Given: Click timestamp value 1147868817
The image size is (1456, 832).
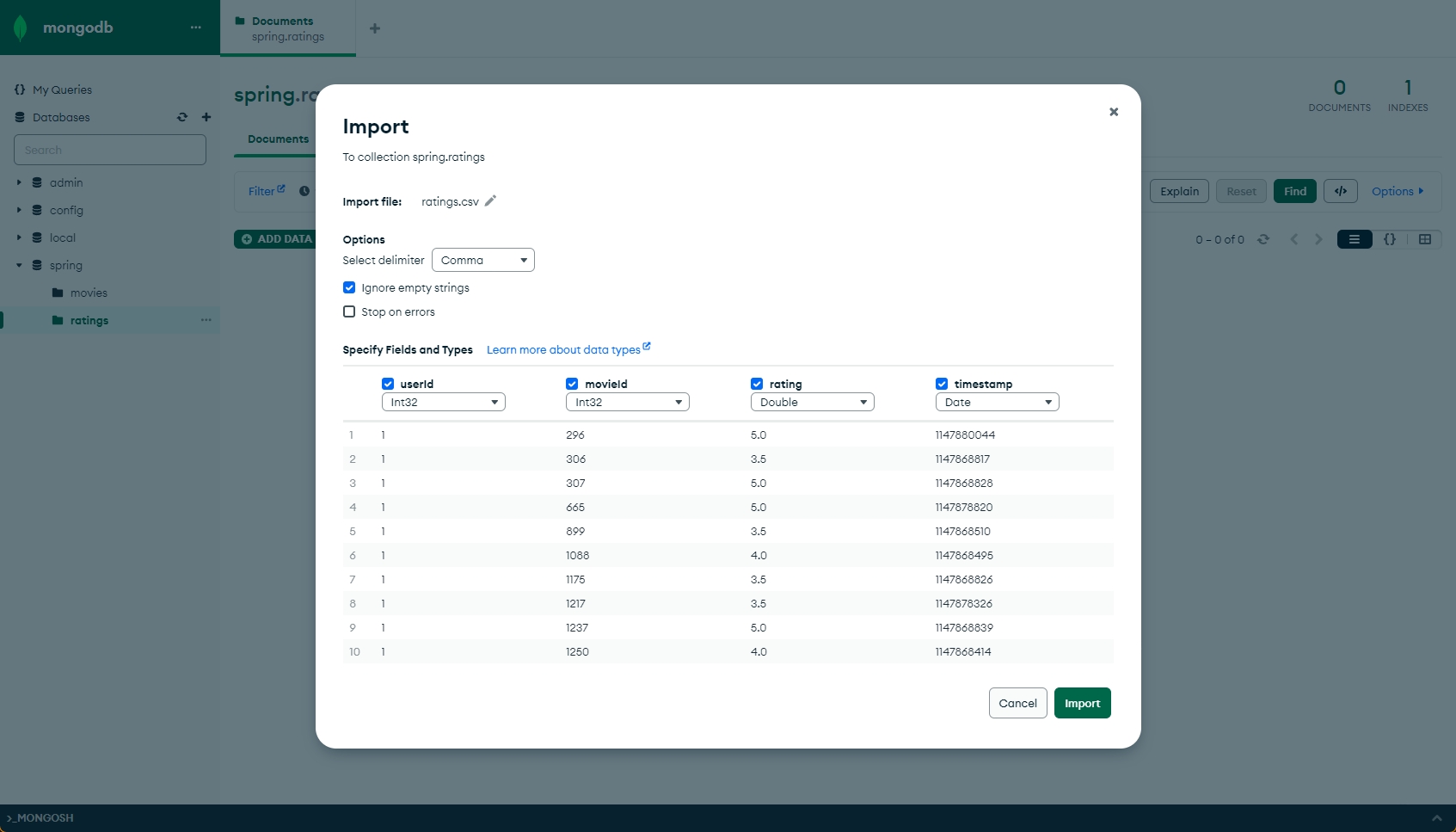Looking at the screenshot, I should [962, 459].
